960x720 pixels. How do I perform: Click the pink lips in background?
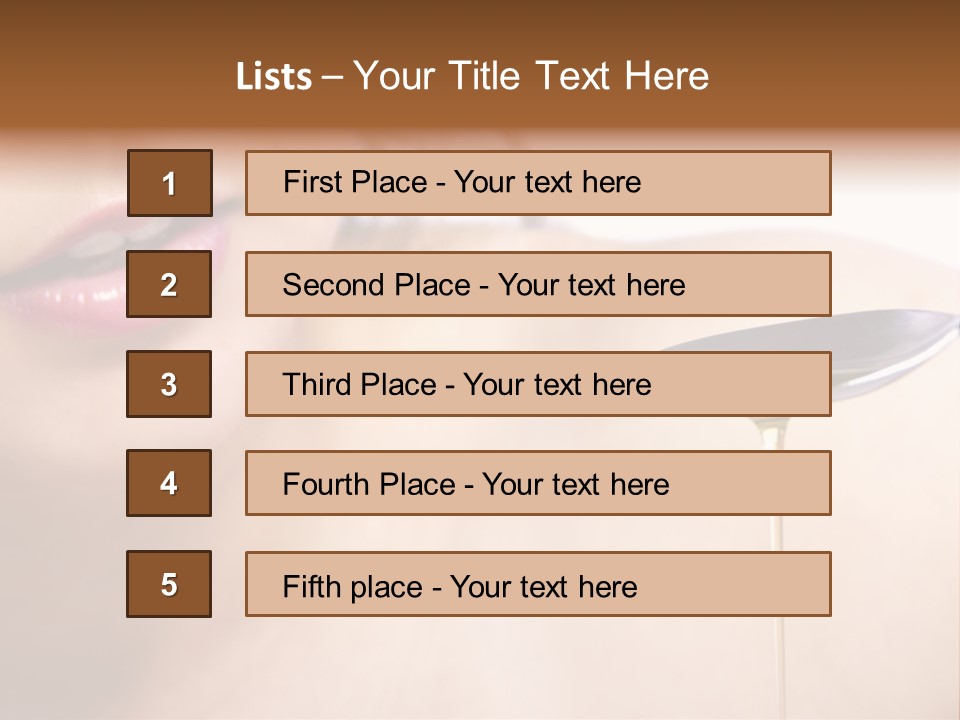[x=70, y=285]
